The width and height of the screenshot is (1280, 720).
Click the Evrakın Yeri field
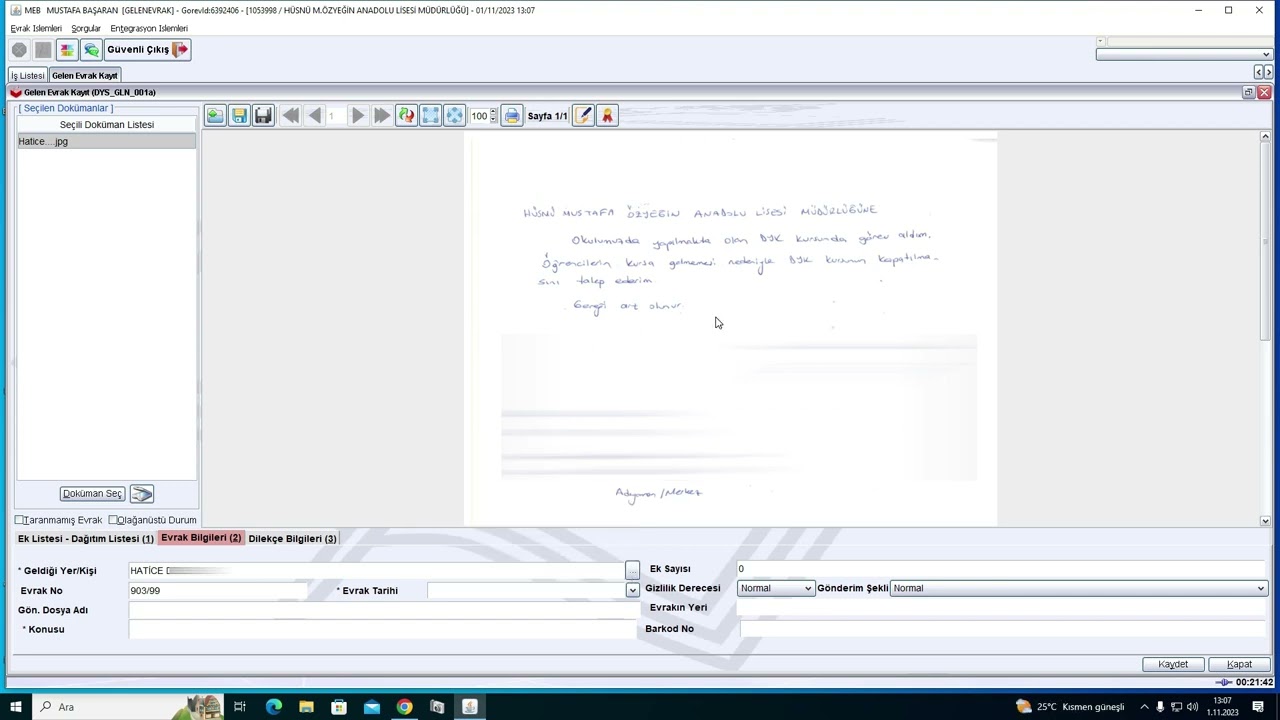[1002, 608]
